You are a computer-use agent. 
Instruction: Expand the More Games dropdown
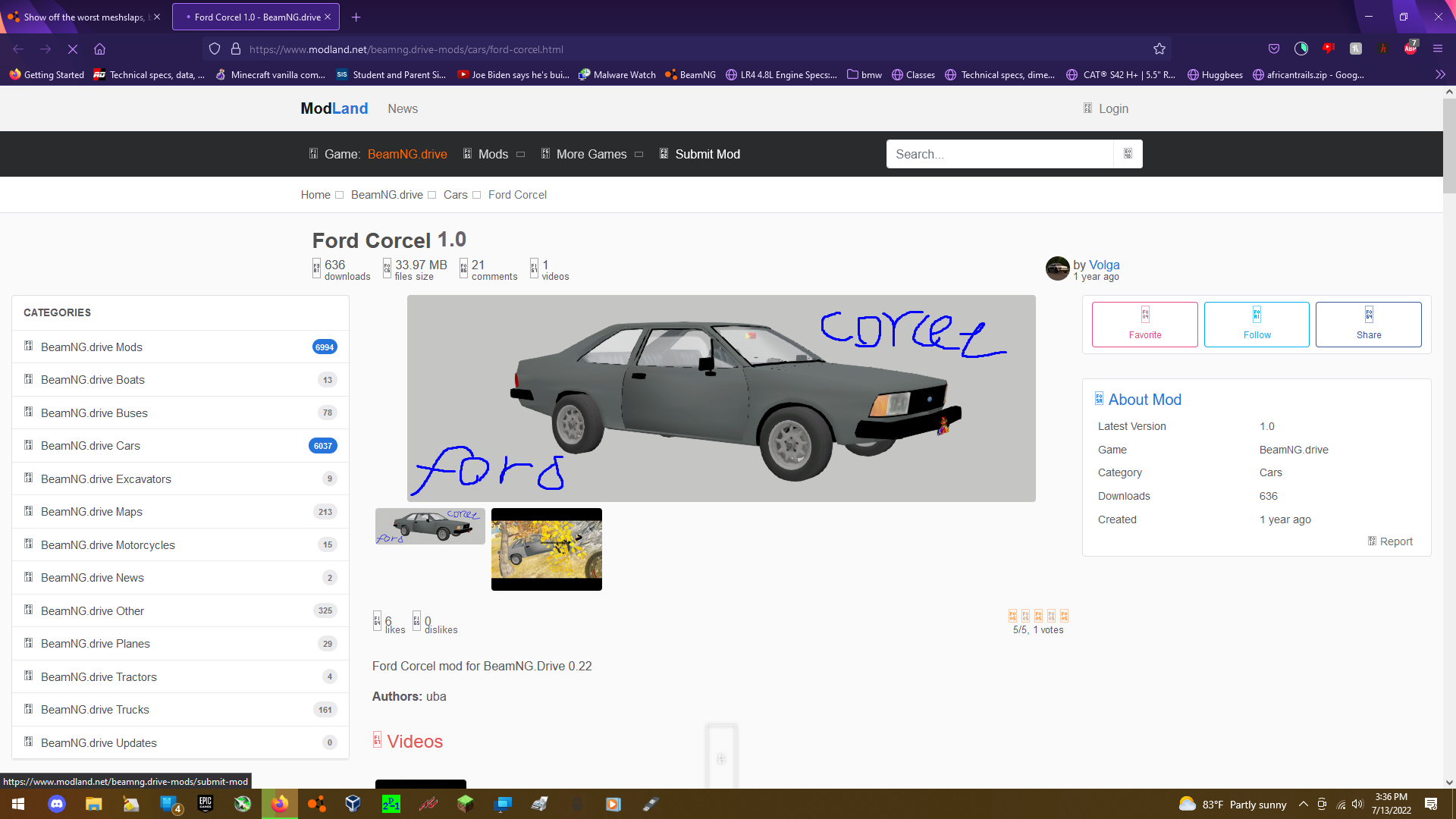pos(592,154)
